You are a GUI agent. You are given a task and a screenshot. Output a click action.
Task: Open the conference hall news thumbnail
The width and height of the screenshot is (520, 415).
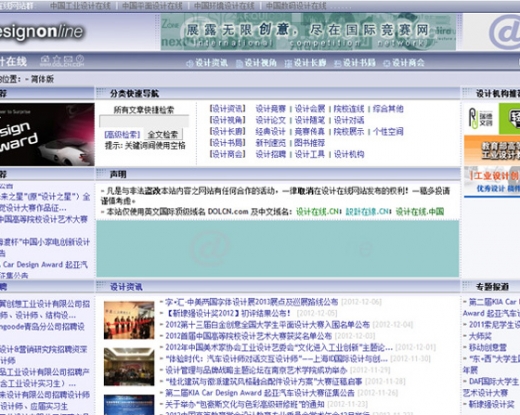pos(129,367)
